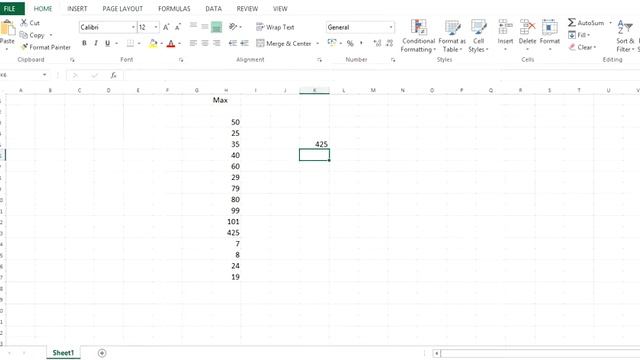Align text left
Viewport: 640px width, 360px height.
pyautogui.click(x=193, y=43)
